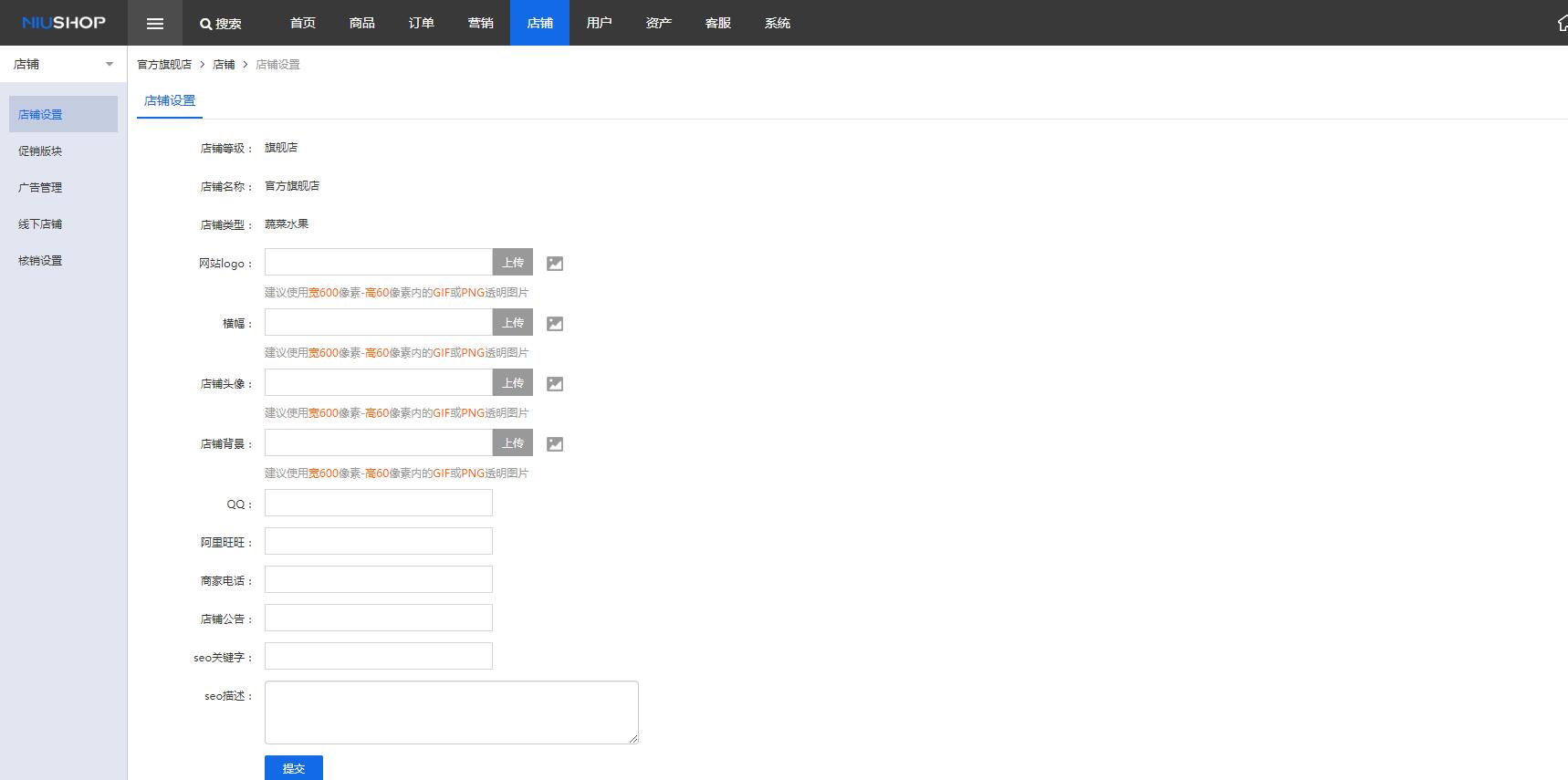Focus the 阿里旺旺 input field

(379, 541)
